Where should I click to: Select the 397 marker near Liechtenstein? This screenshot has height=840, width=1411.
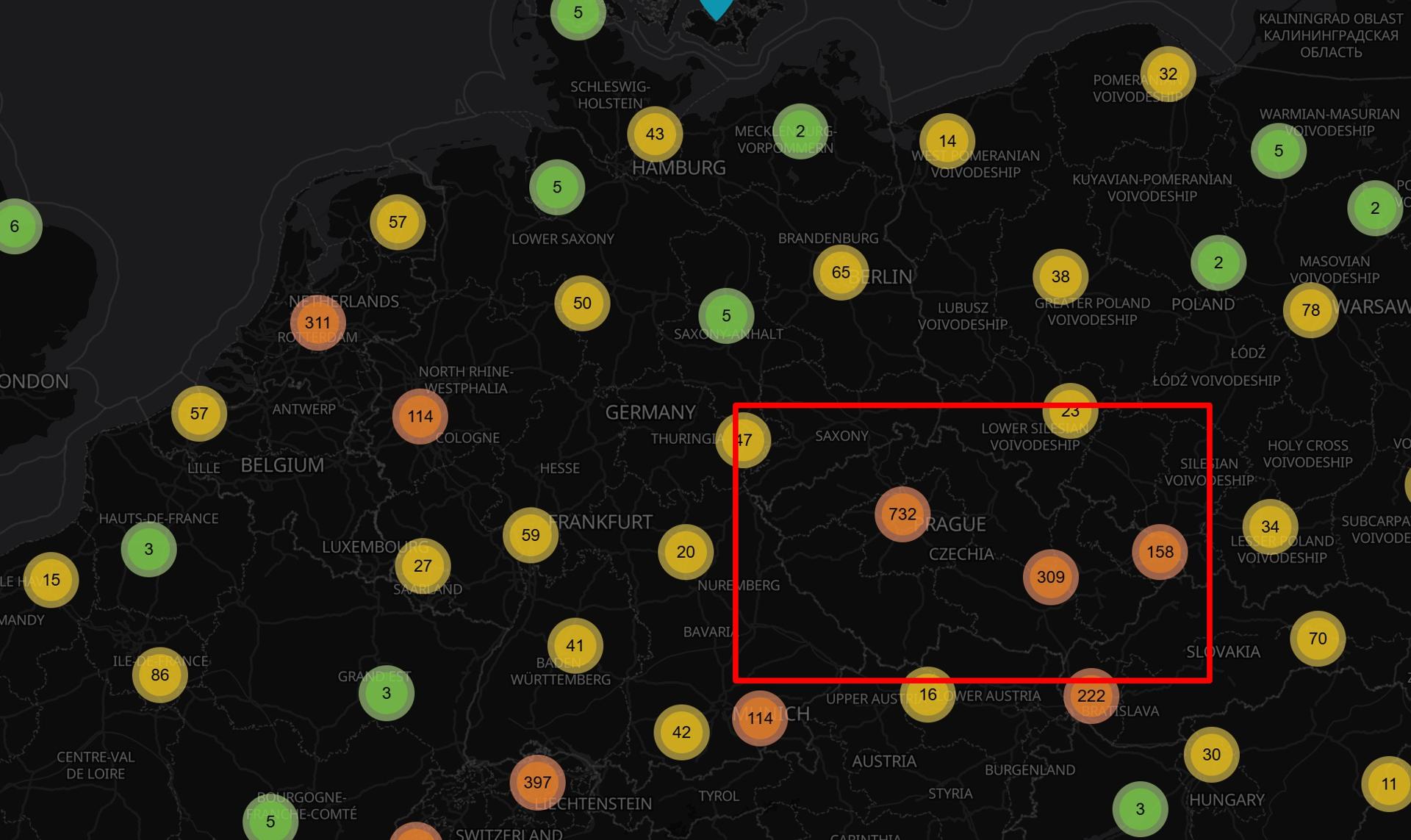point(538,782)
